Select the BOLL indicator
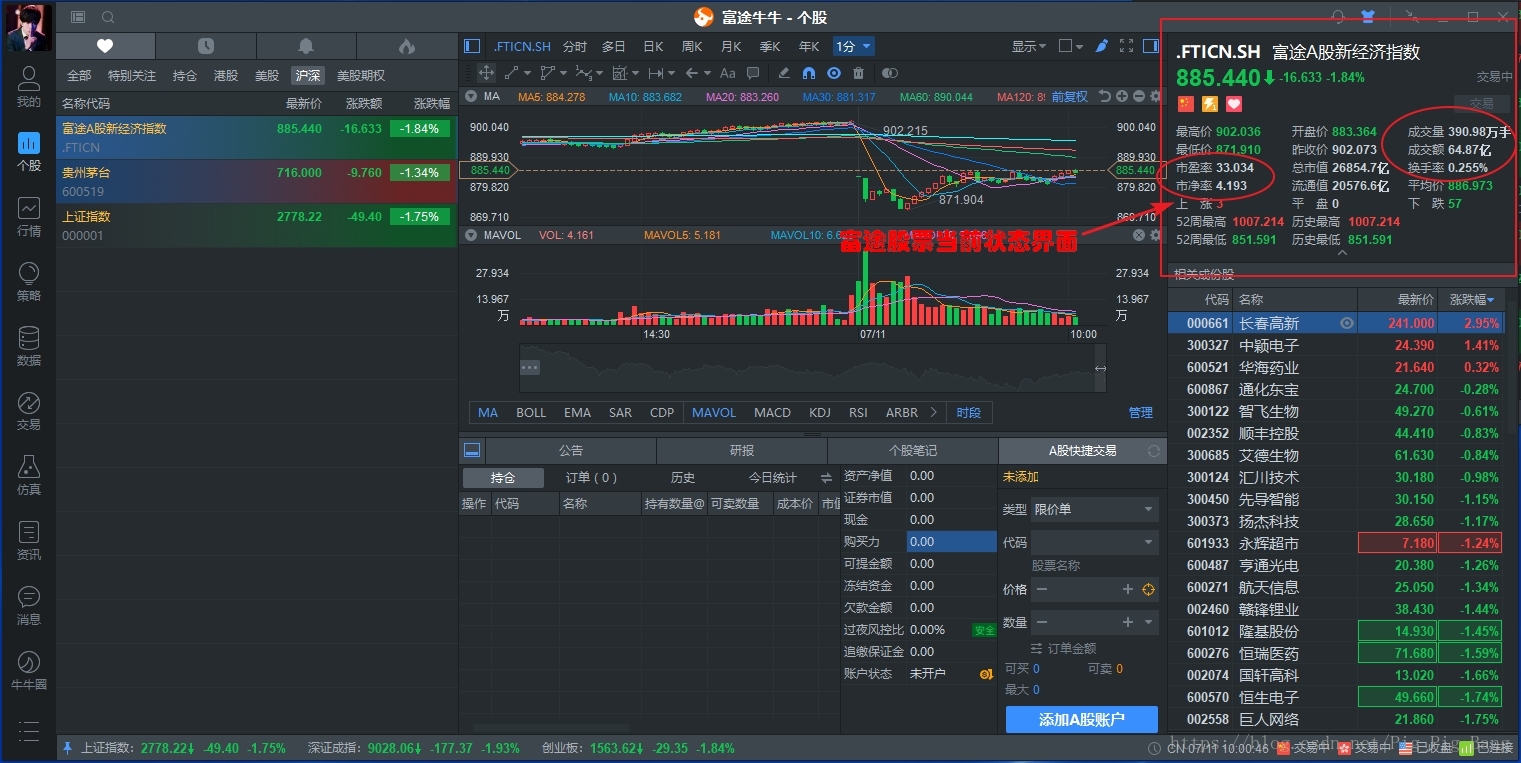Image resolution: width=1521 pixels, height=763 pixels. pos(531,412)
